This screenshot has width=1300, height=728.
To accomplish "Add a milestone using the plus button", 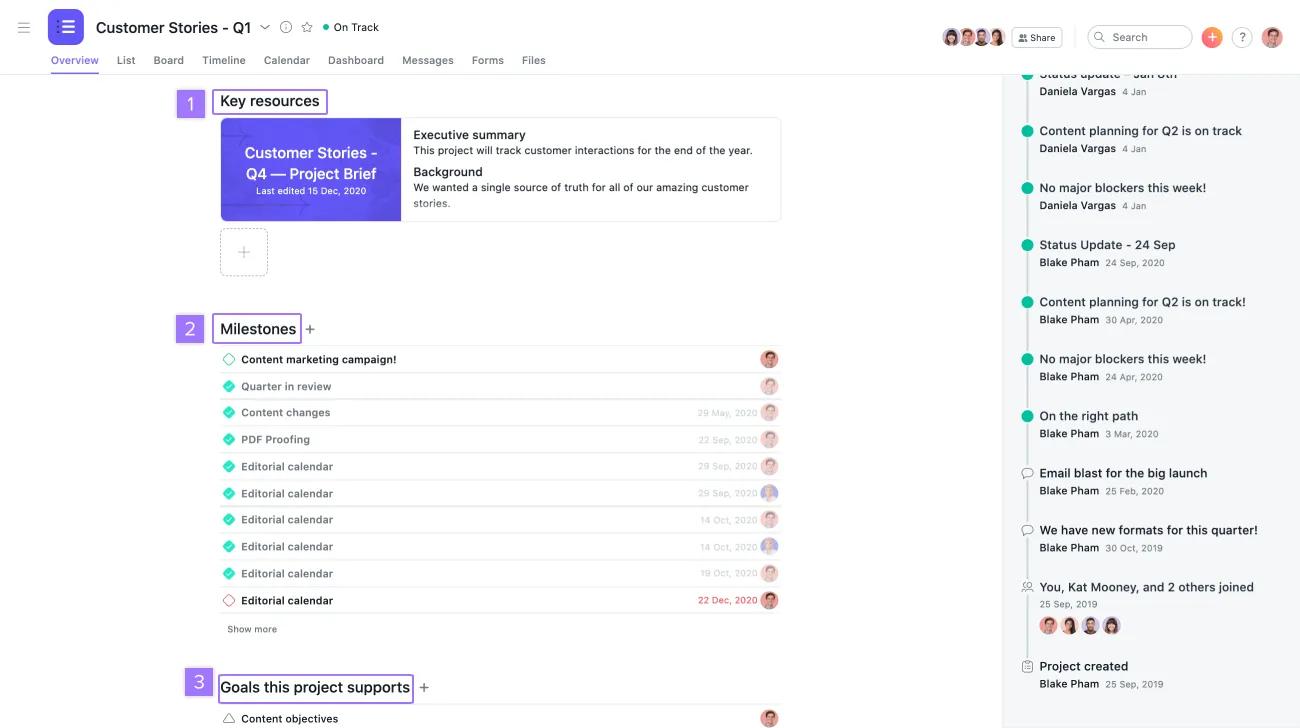I will pos(310,328).
